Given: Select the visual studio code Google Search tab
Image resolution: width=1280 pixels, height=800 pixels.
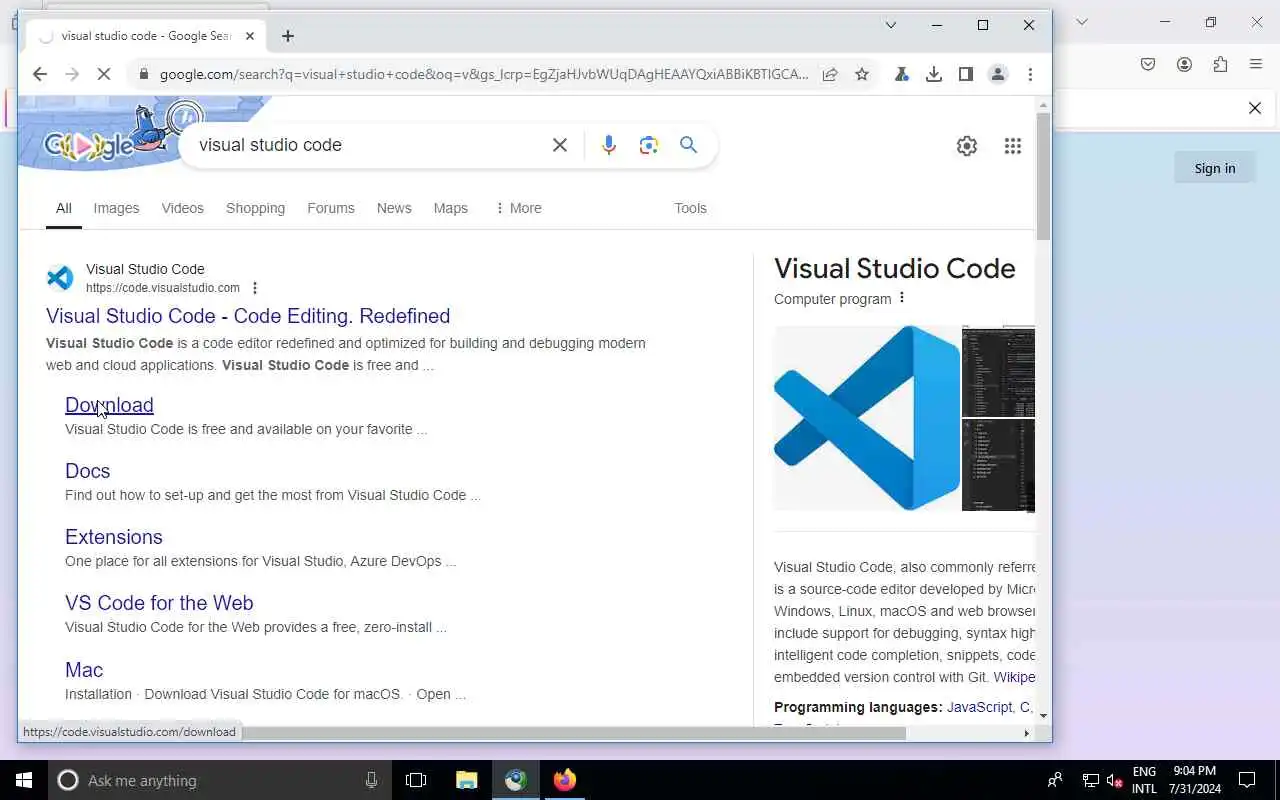Looking at the screenshot, I should pyautogui.click(x=145, y=36).
